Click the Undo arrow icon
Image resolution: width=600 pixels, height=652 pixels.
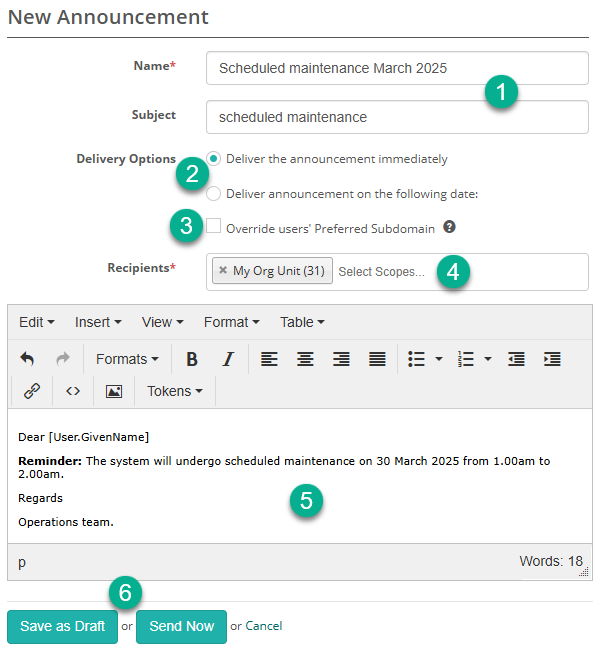[28, 359]
